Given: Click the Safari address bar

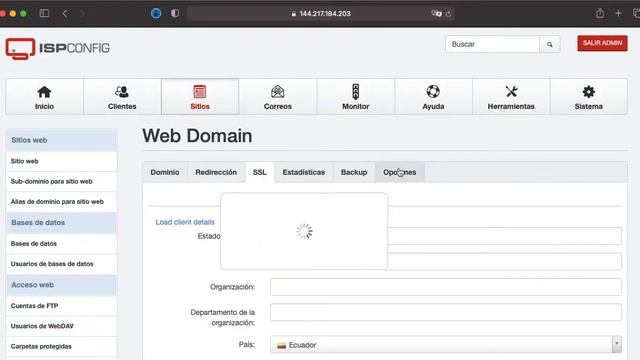Looking at the screenshot, I should [x=321, y=13].
